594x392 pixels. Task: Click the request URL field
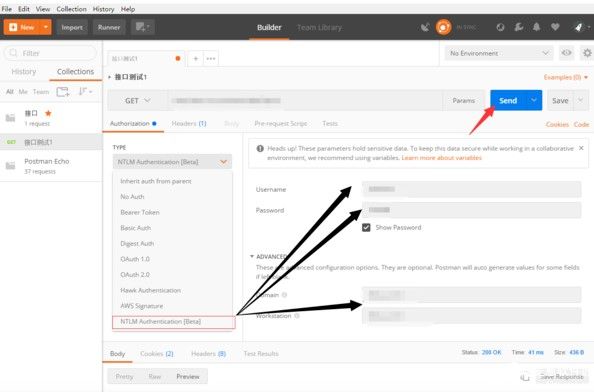pos(305,101)
